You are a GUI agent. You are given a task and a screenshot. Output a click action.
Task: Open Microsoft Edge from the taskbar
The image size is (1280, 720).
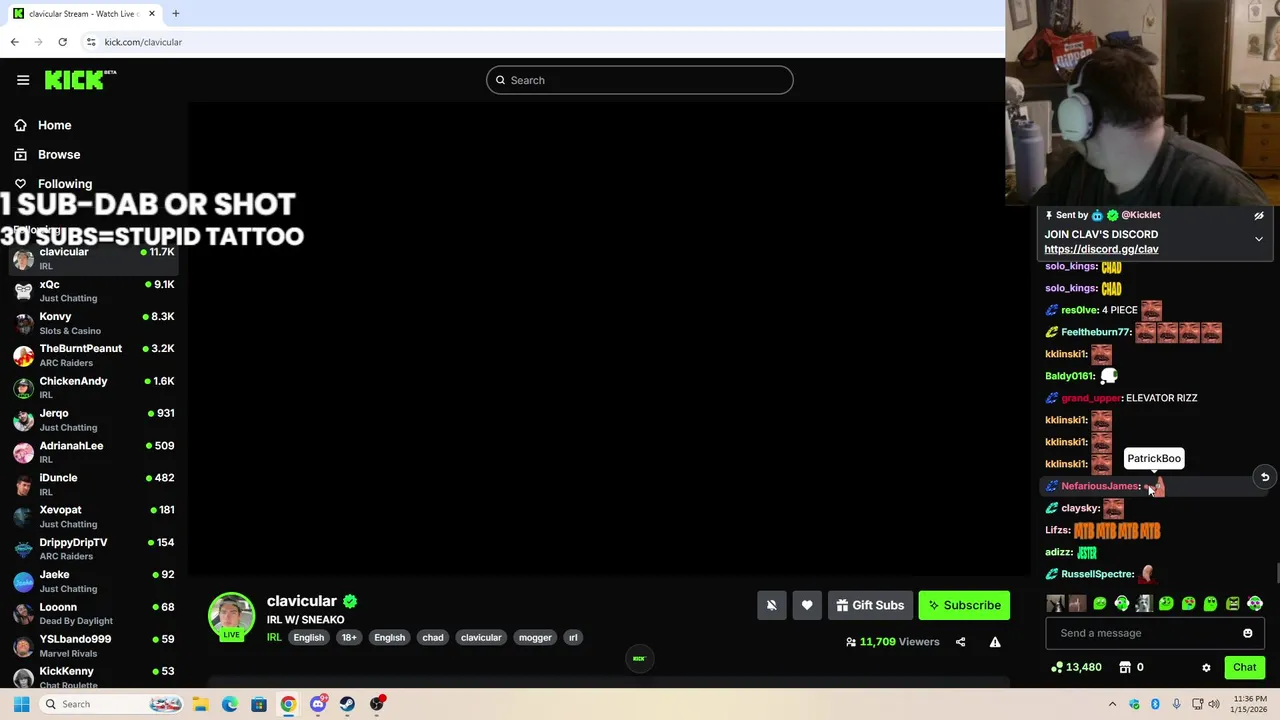[x=230, y=704]
